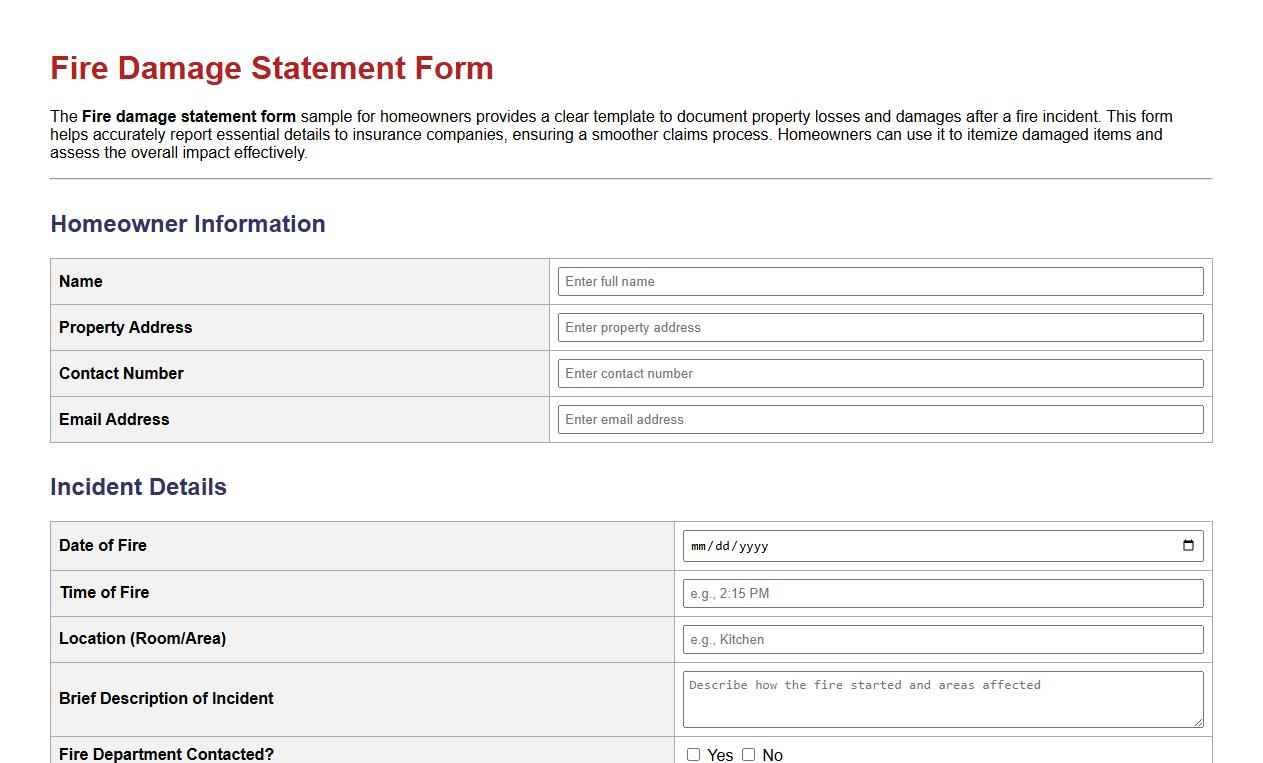Click the Date of Fire row label

pos(102,546)
